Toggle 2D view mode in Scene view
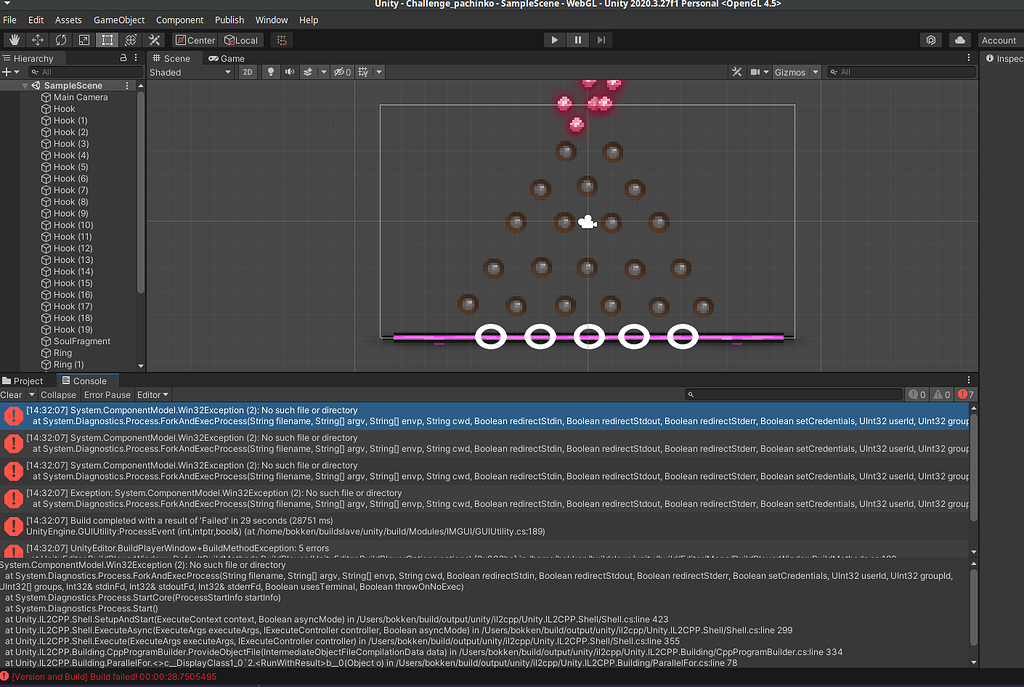 (x=248, y=71)
